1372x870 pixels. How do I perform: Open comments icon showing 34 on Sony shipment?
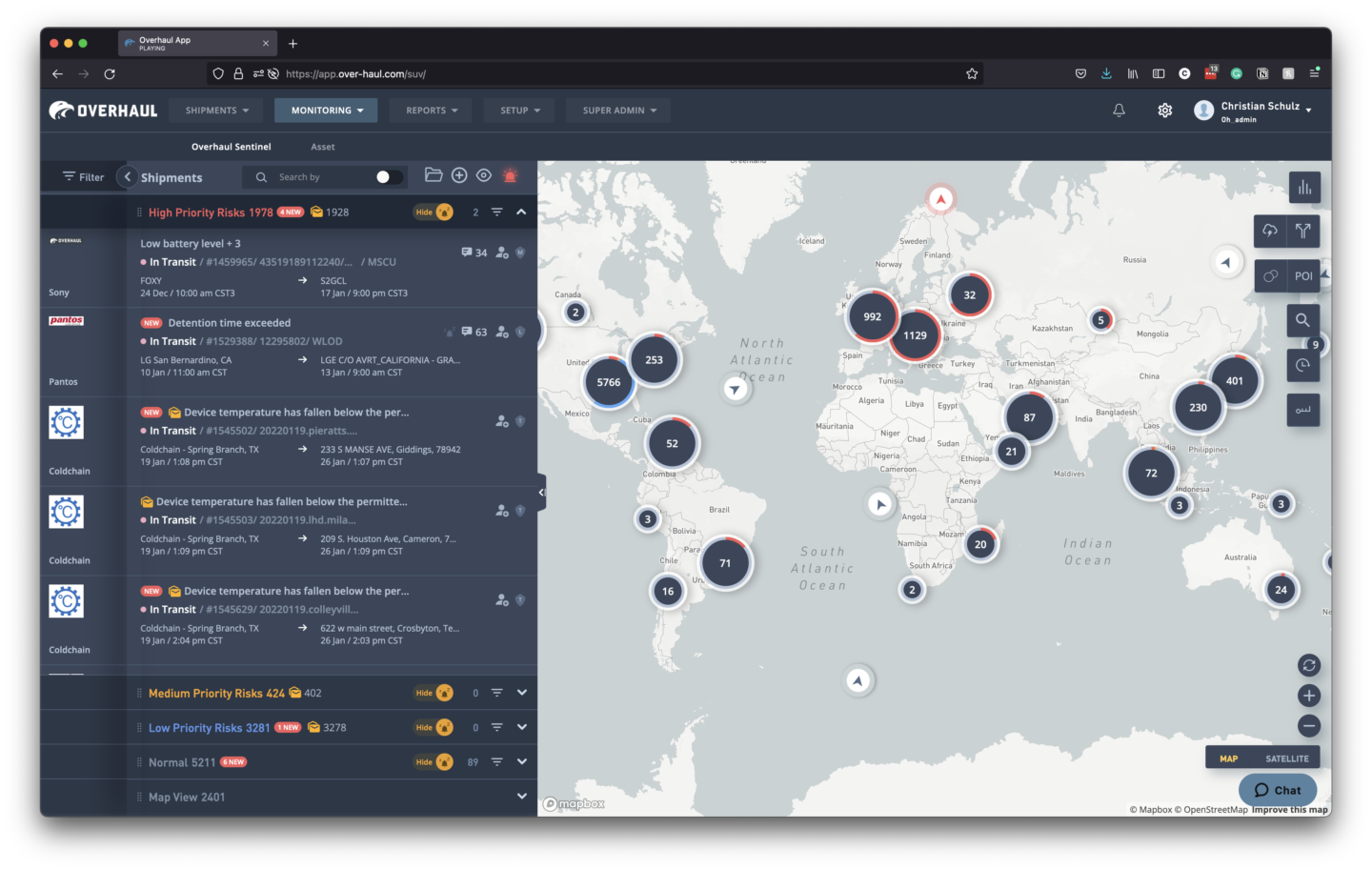467,253
